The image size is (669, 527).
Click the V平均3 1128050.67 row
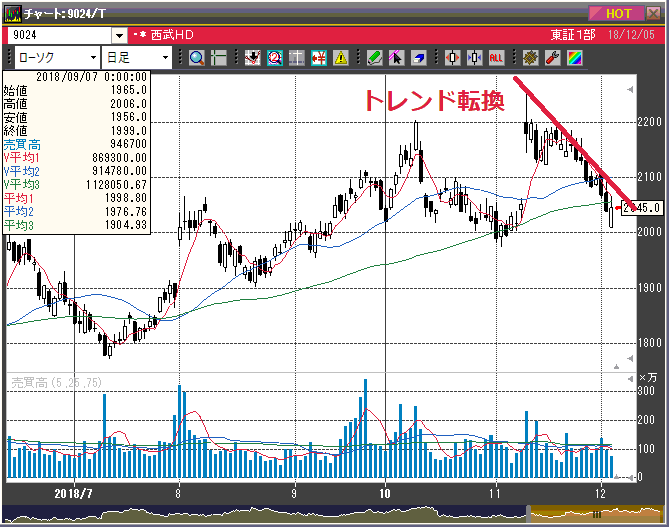76,185
